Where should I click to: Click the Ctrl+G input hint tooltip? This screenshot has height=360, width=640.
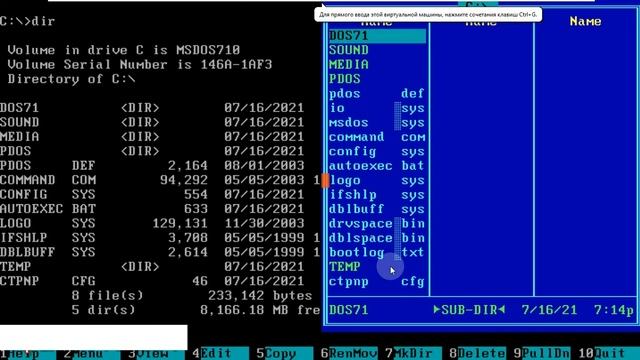coord(428,15)
